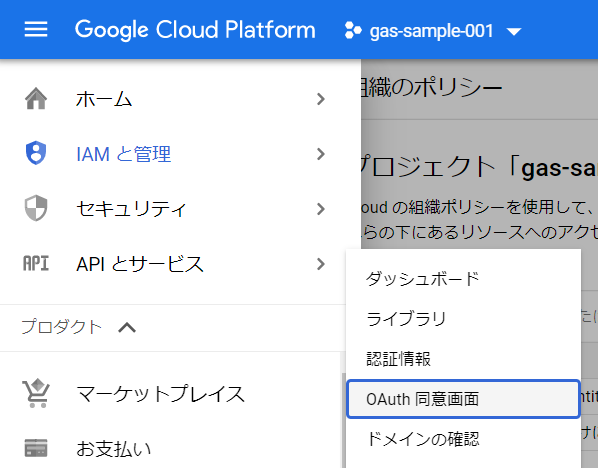Expand the ホーム submenu chevron
Image resolution: width=598 pixels, height=468 pixels.
[x=321, y=99]
